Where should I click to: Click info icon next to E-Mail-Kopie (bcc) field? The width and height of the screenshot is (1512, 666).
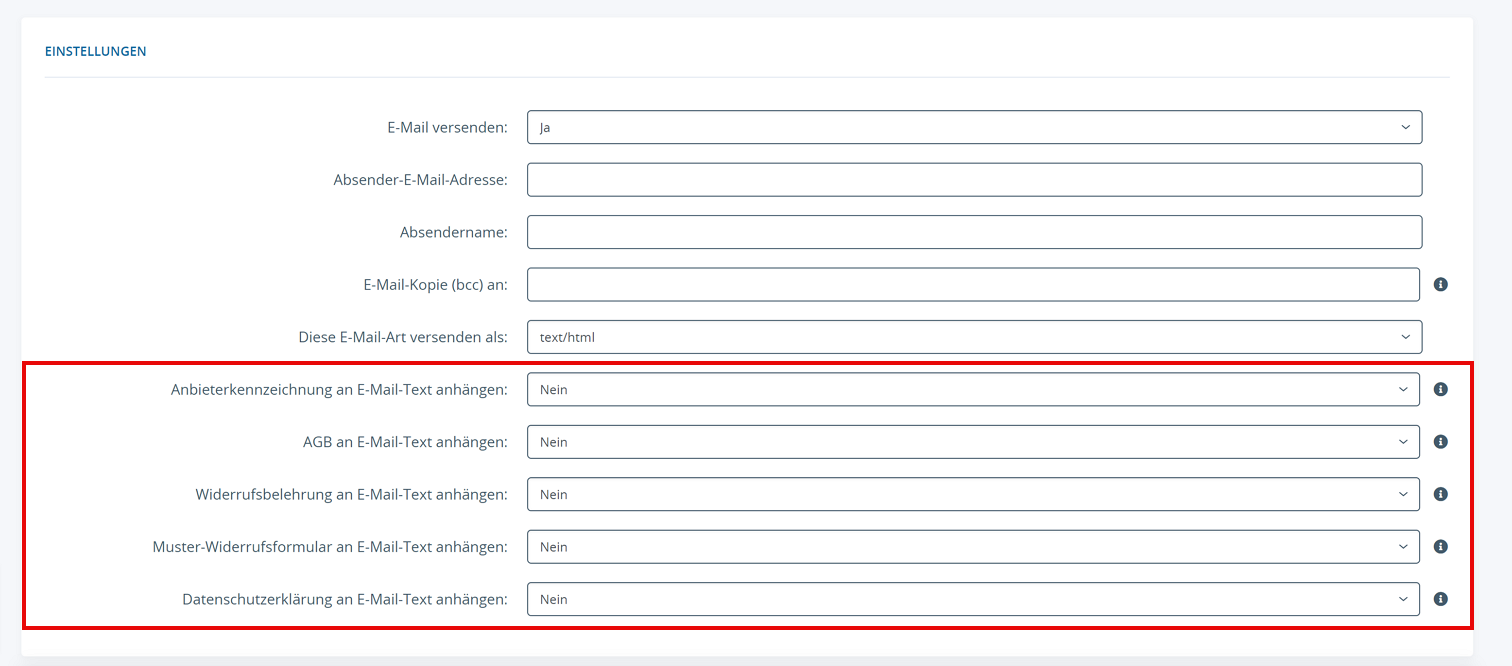[1440, 285]
